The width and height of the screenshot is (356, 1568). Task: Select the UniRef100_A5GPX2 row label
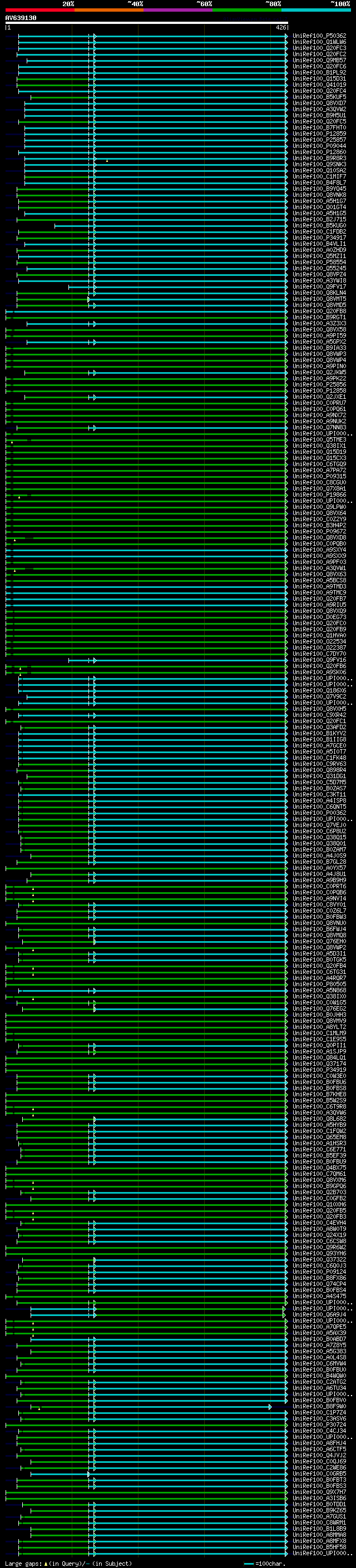coord(319,342)
